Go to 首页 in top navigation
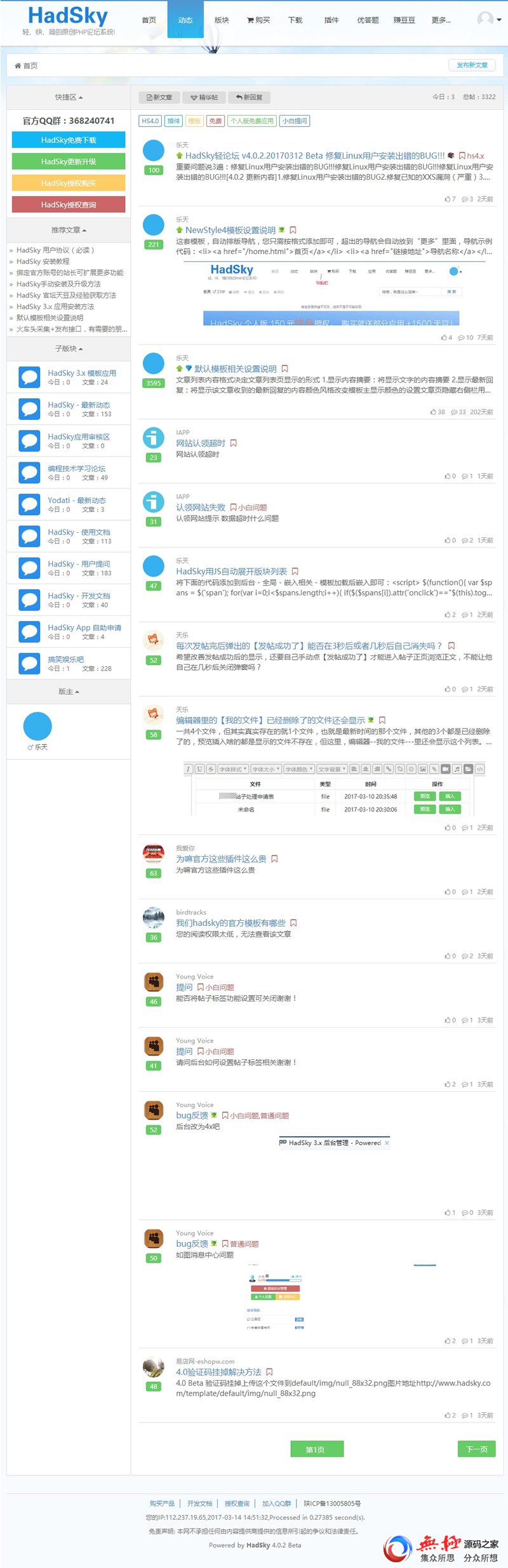The image size is (508, 1568). [x=149, y=20]
